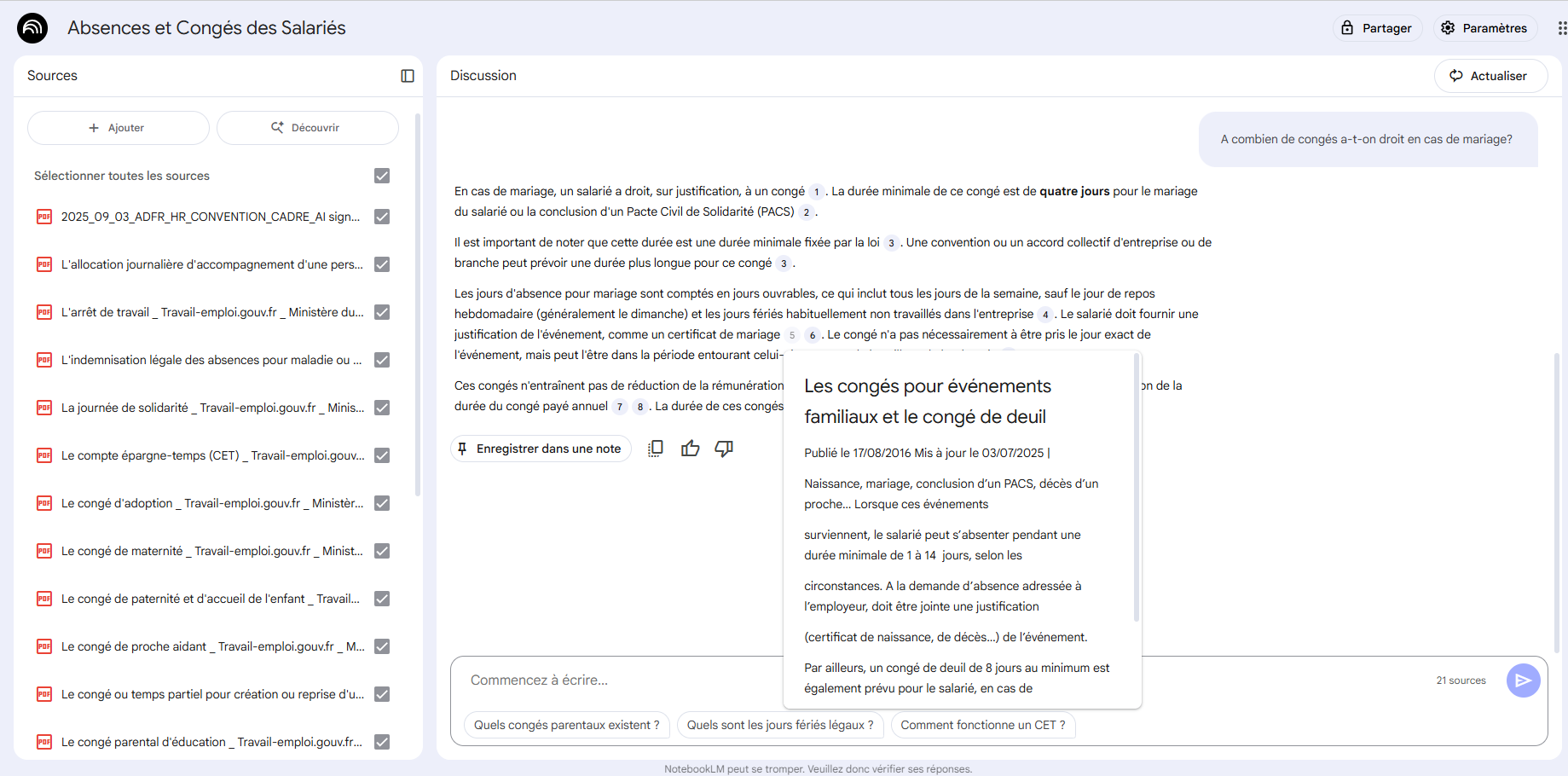
Task: Uncheck the L'arrêt de travail source
Action: point(382,312)
